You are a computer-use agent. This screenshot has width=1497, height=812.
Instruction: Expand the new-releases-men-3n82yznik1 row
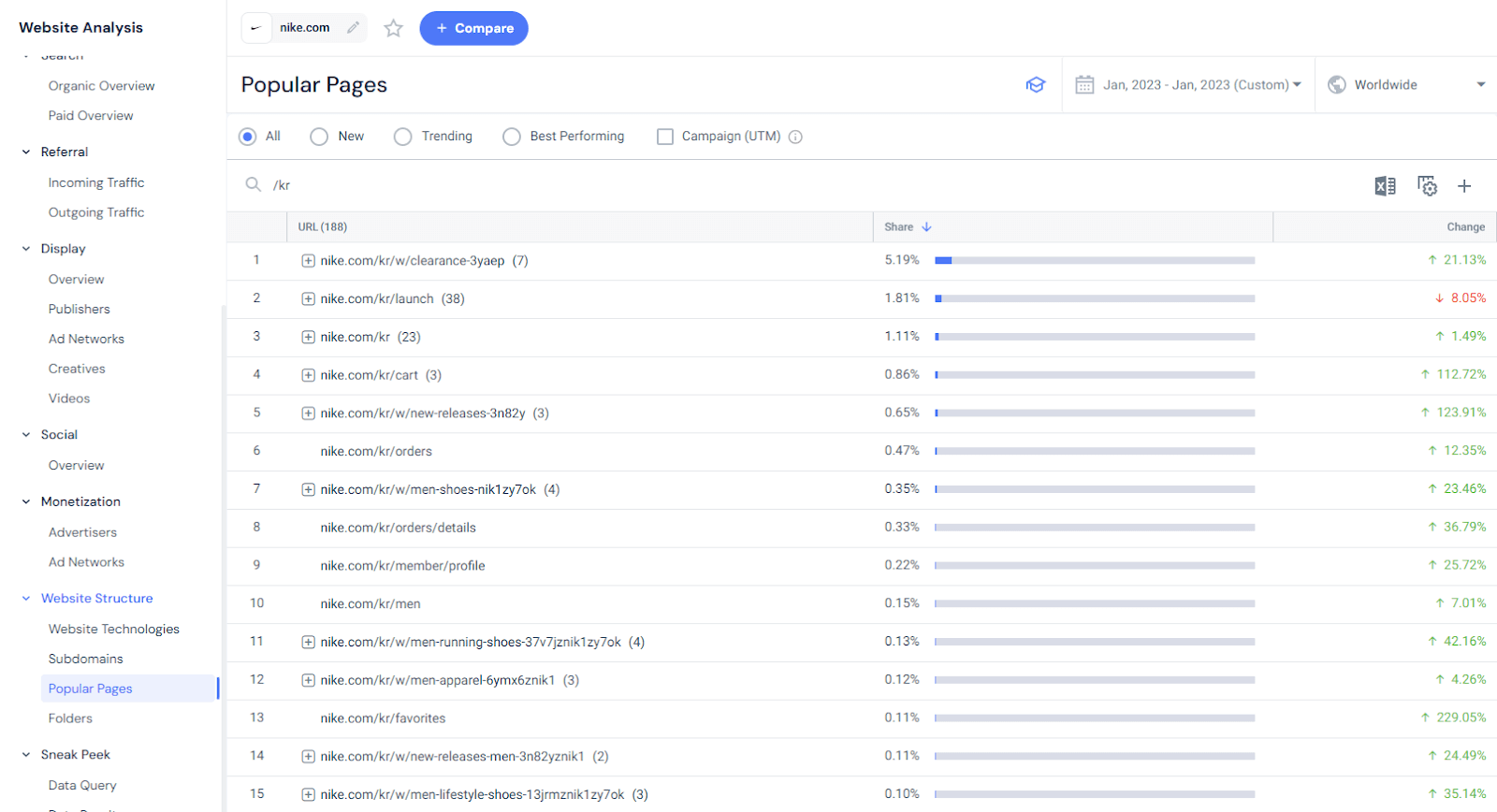(308, 756)
